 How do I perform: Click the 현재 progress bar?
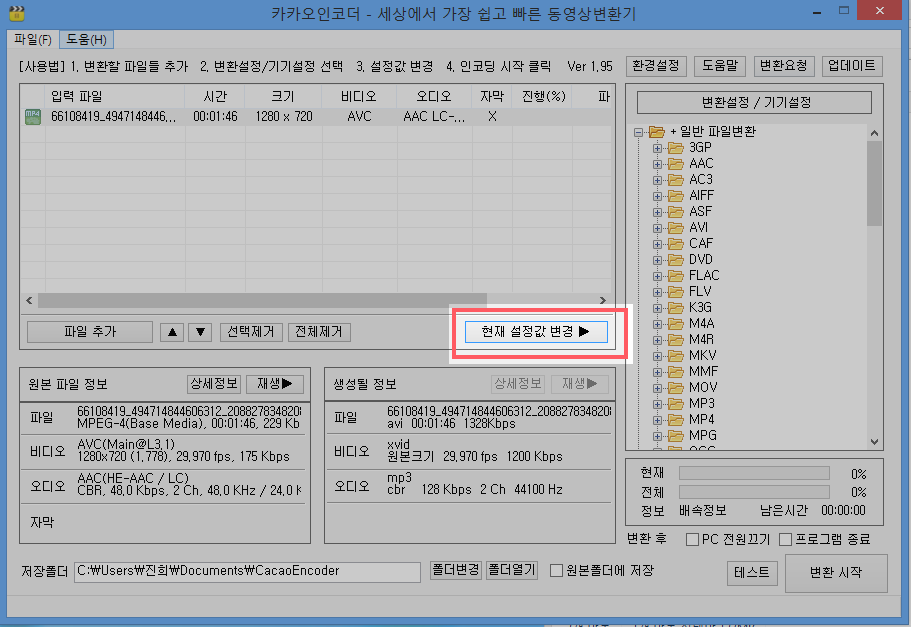coord(754,474)
